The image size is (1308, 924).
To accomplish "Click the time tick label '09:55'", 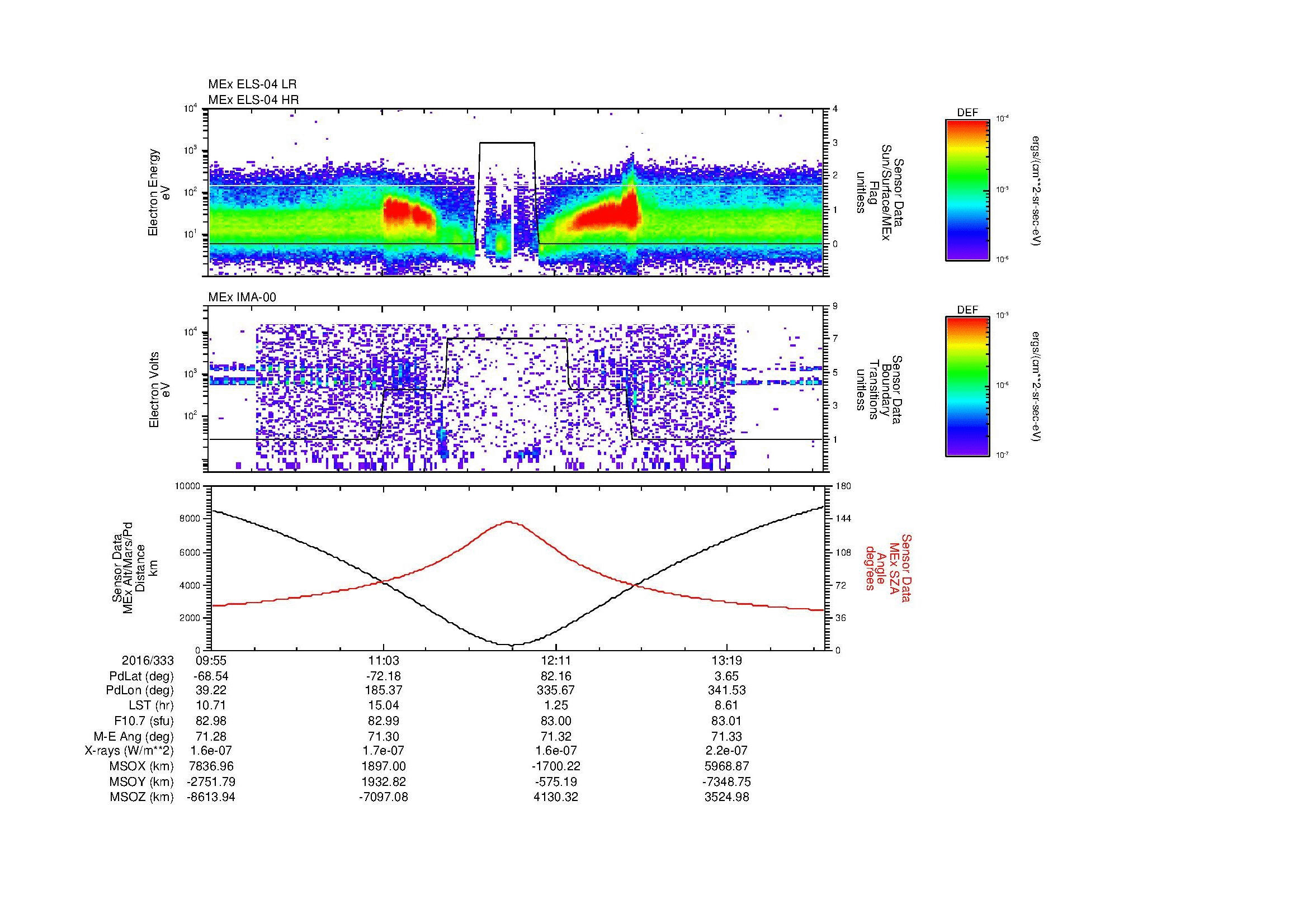I will coord(211,661).
